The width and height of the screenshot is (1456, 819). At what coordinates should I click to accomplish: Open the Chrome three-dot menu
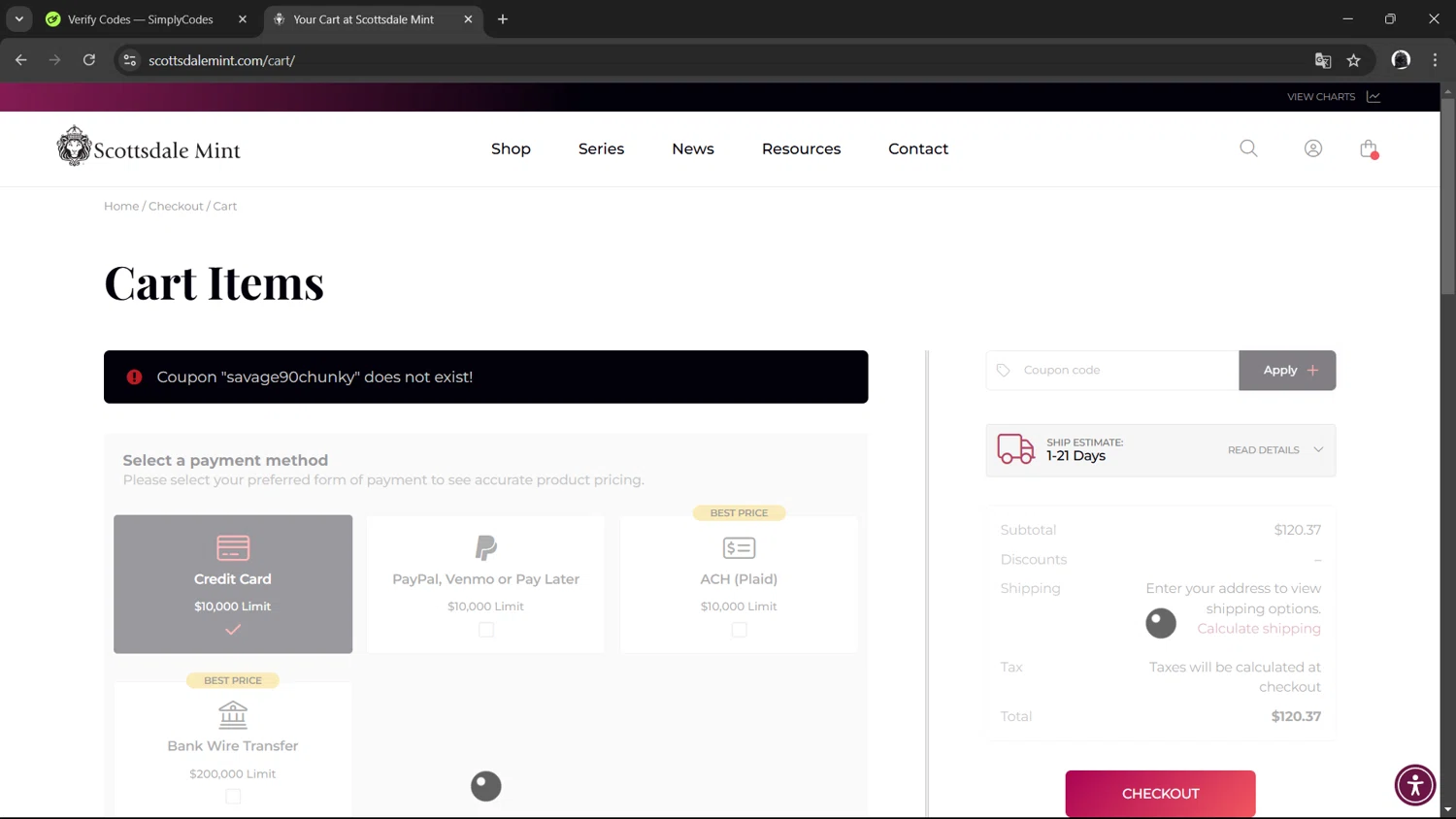[1435, 60]
